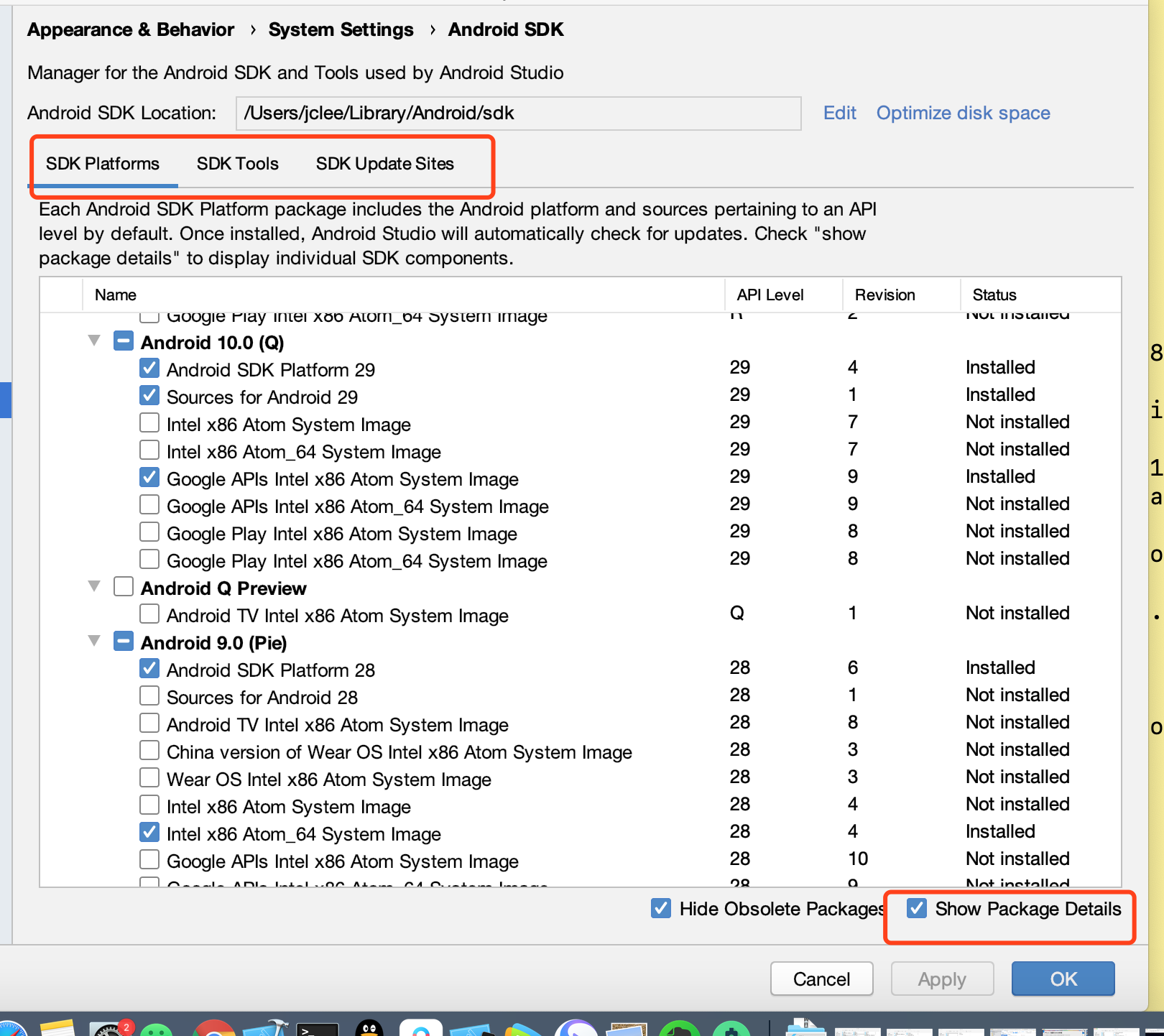Check Wear OS Intel x86 Atom System Image

(x=149, y=778)
